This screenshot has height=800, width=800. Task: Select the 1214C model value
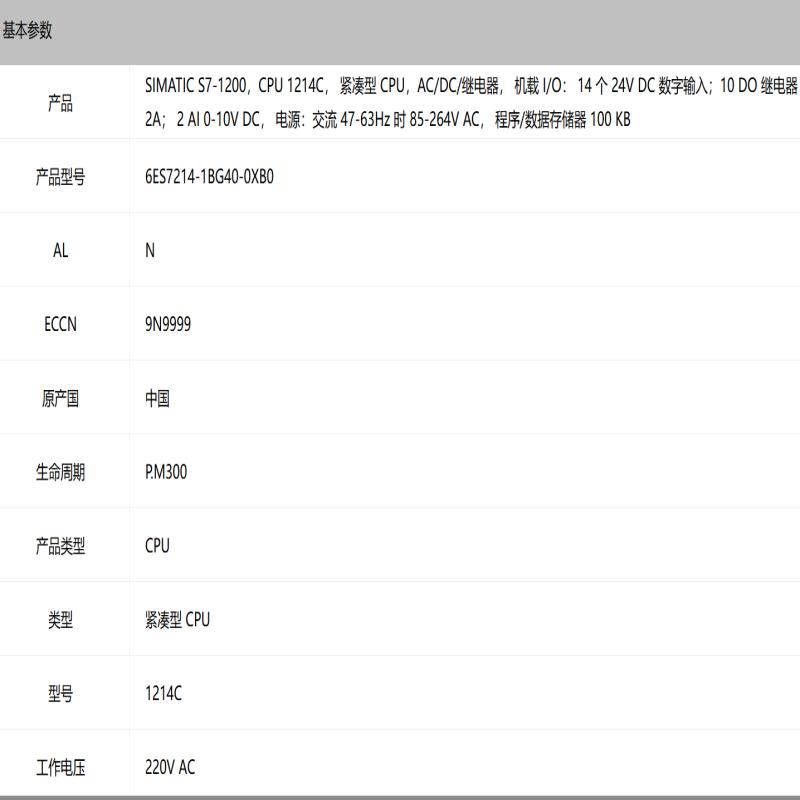pos(163,694)
